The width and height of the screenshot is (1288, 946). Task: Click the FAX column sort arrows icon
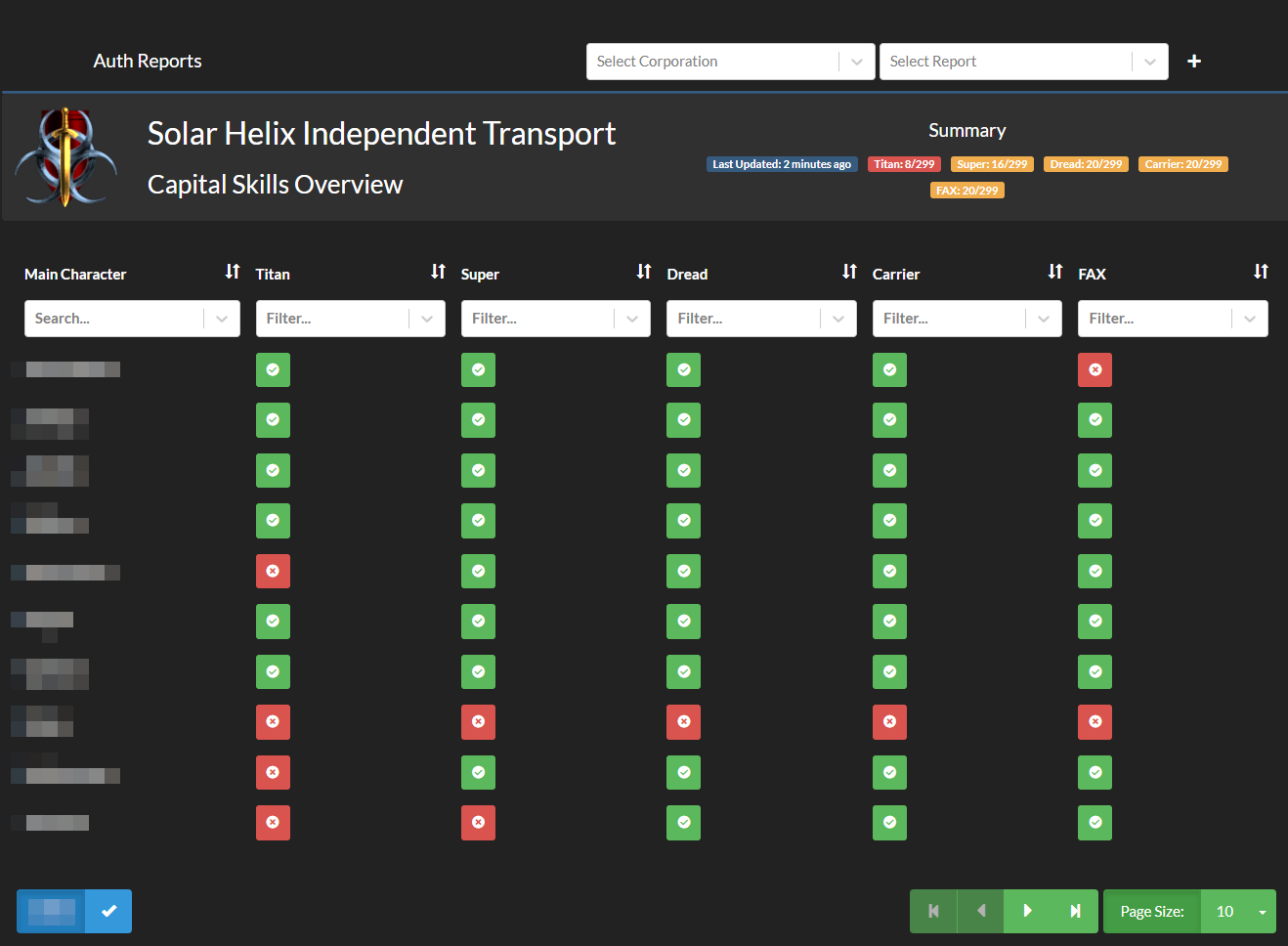click(1261, 272)
